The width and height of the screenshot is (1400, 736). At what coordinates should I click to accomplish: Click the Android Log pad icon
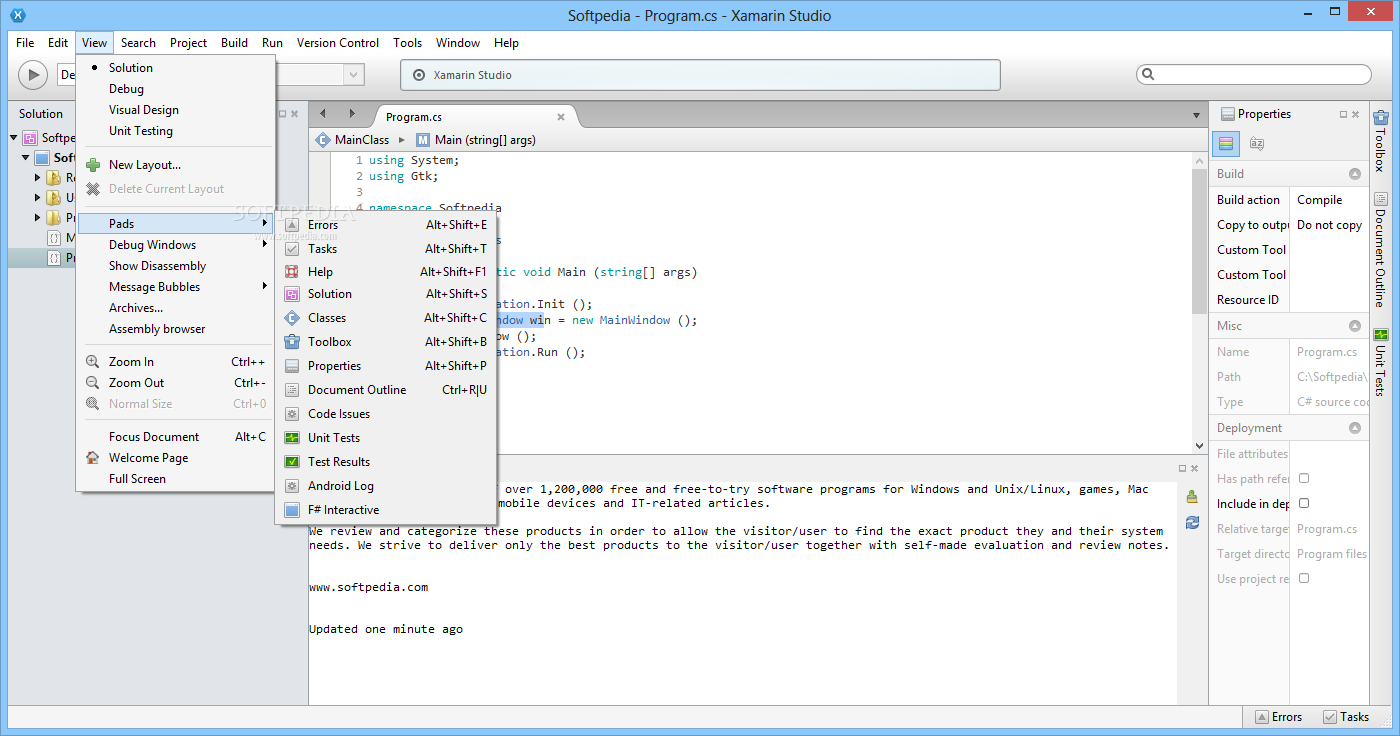point(292,486)
